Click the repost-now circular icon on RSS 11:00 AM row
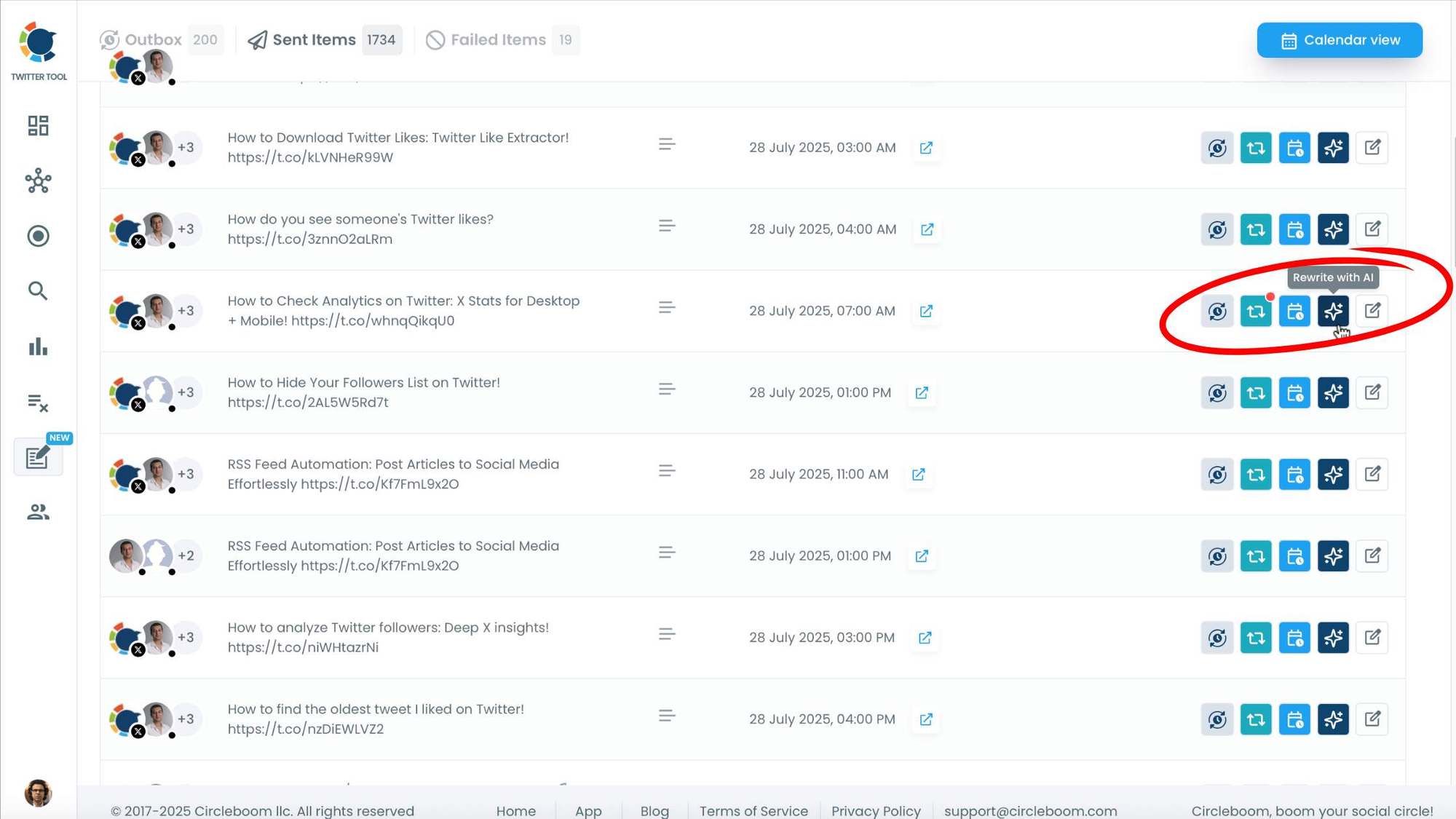Screen dimensions: 1456x819 point(1217,475)
